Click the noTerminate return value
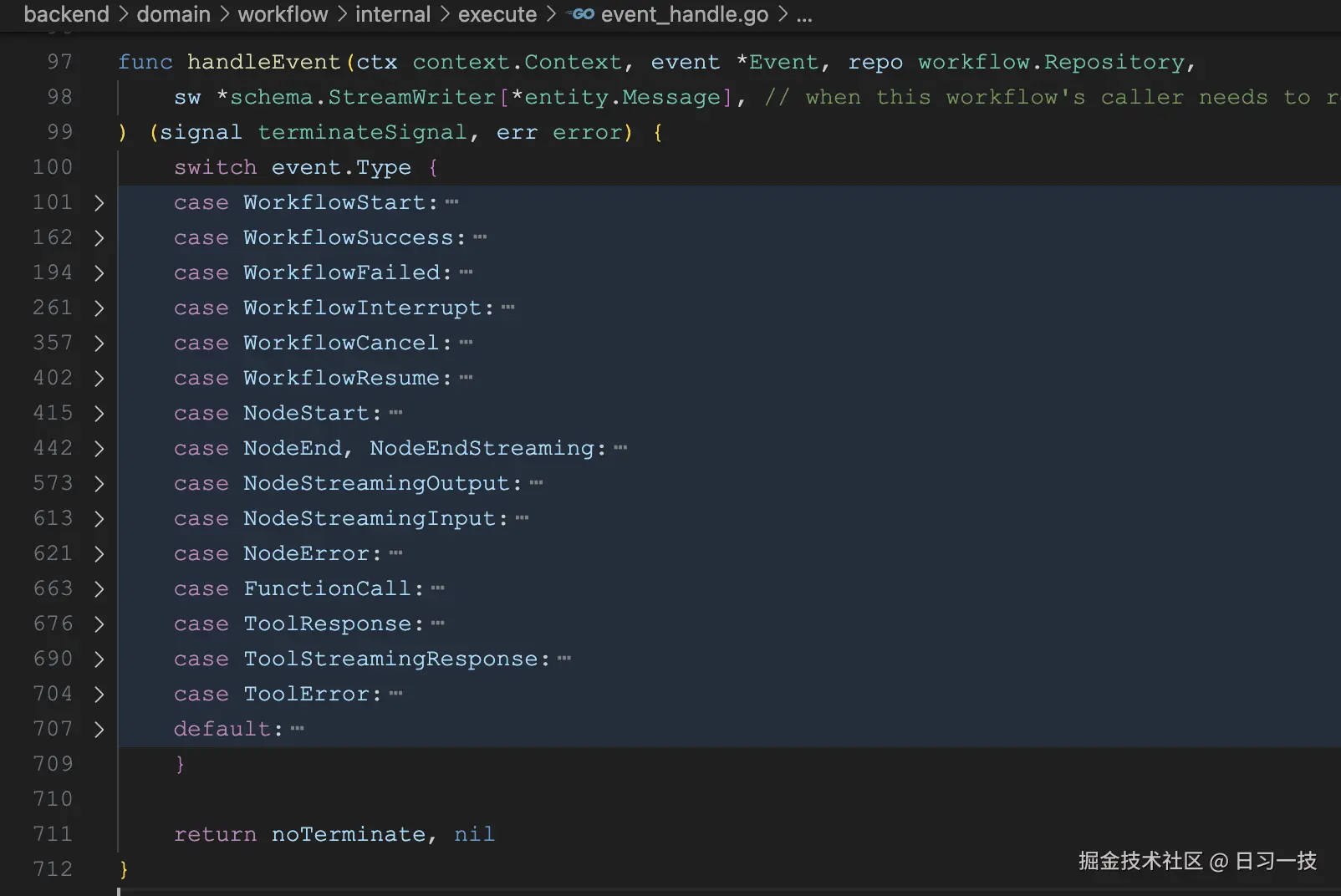This screenshot has height=896, width=1341. pos(348,834)
